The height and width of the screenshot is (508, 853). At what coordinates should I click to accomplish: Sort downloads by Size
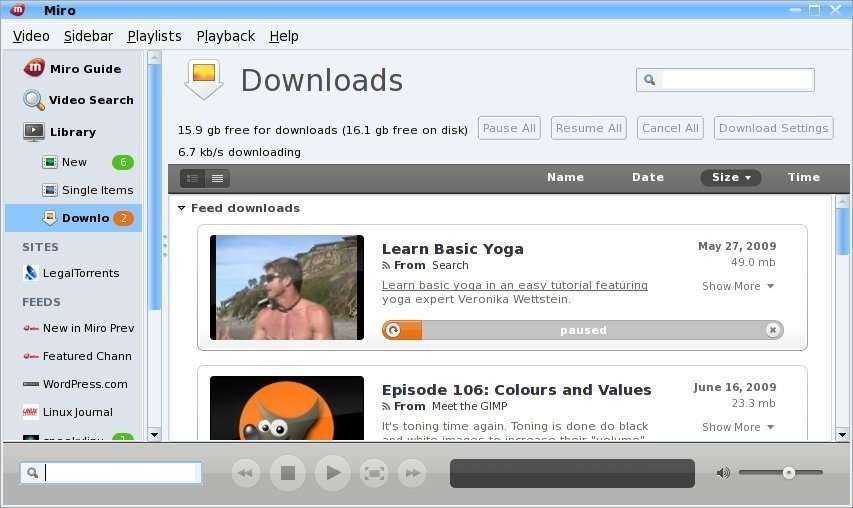pos(731,177)
